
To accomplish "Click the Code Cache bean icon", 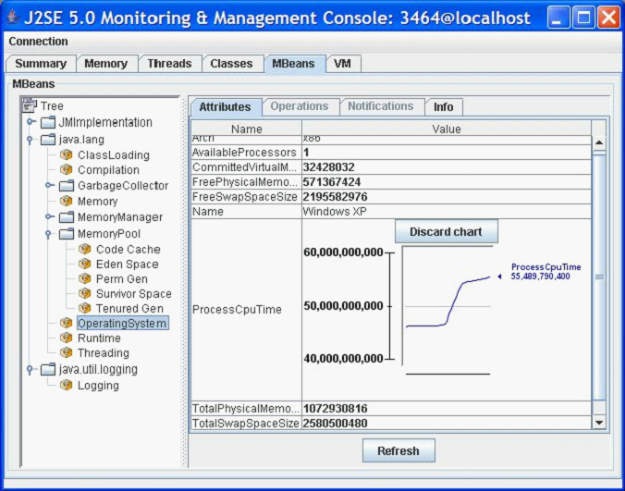I will 85,249.
